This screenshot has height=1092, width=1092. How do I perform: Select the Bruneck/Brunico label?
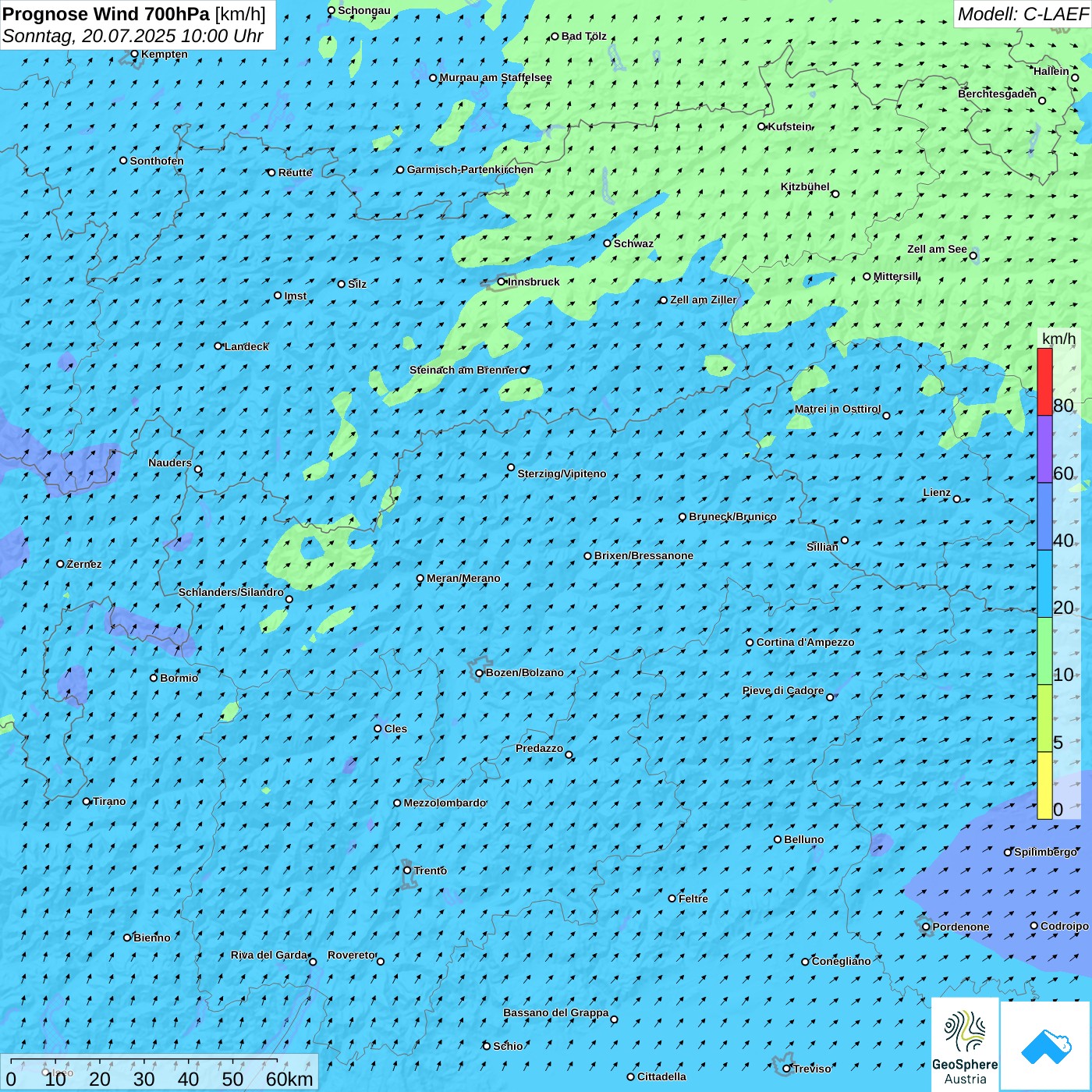pyautogui.click(x=732, y=516)
